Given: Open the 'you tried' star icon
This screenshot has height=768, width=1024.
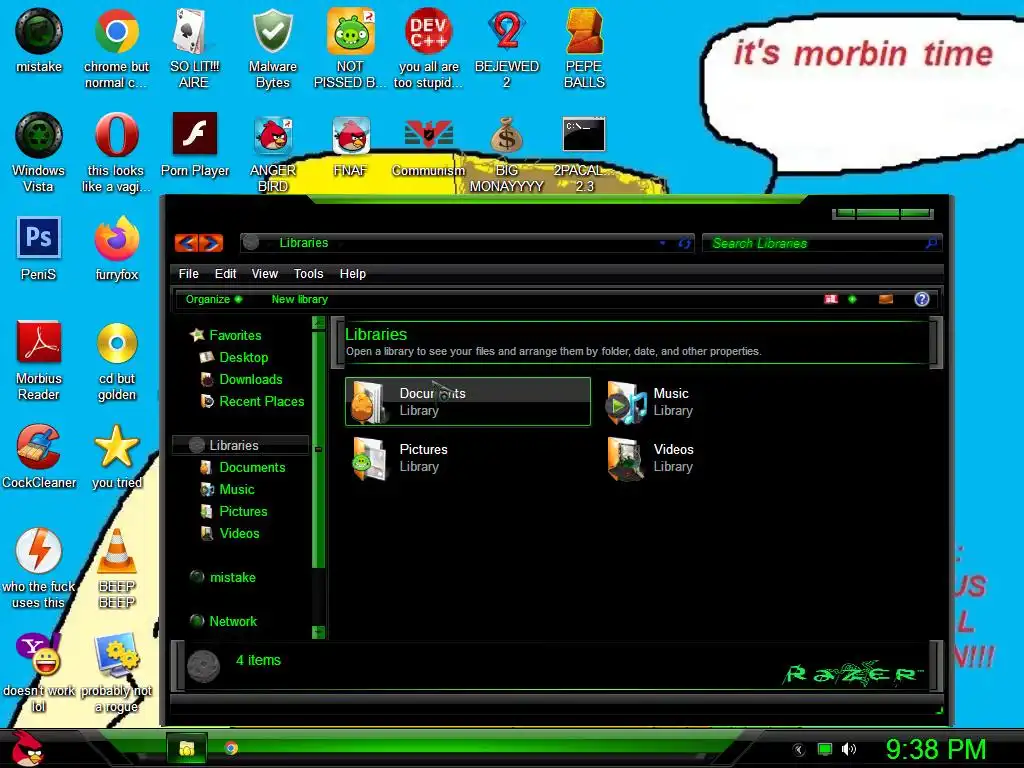Looking at the screenshot, I should [117, 456].
